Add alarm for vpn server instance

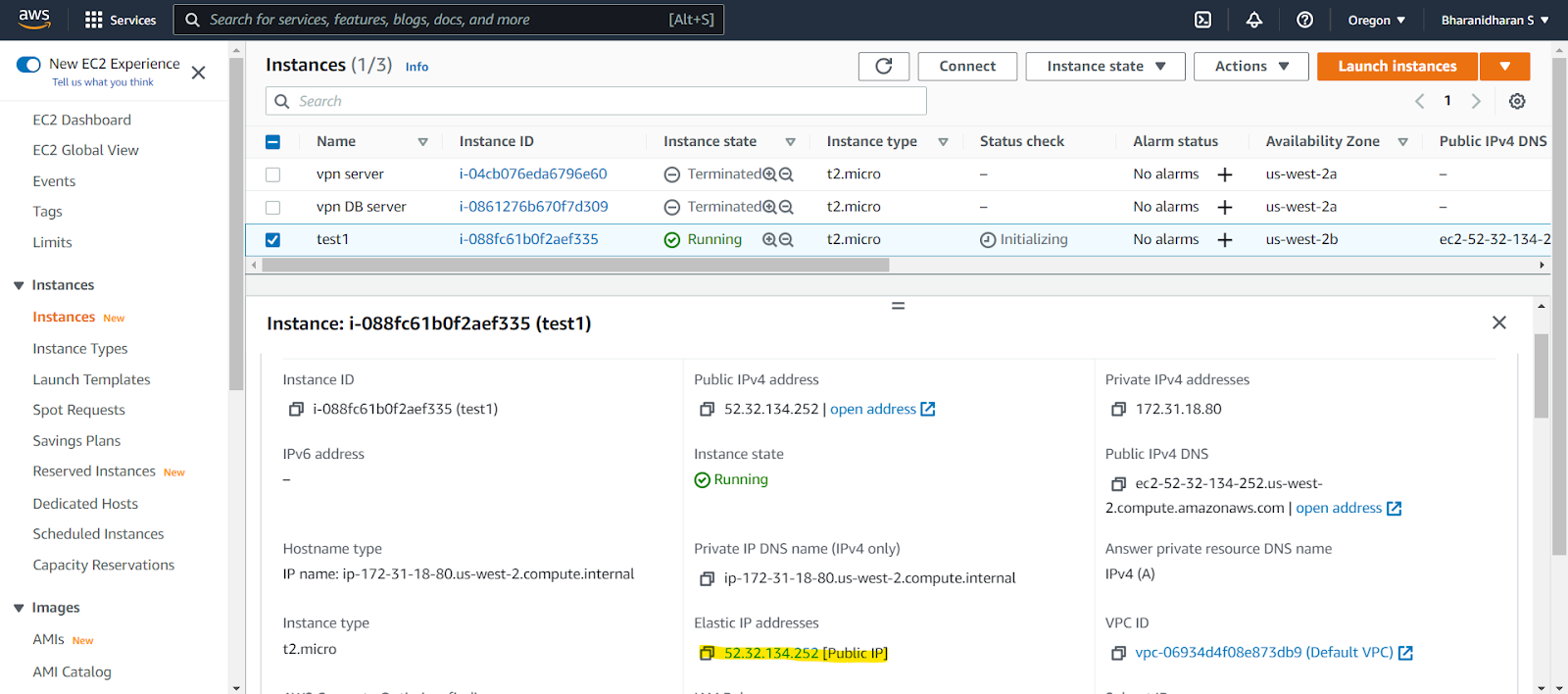point(1225,174)
